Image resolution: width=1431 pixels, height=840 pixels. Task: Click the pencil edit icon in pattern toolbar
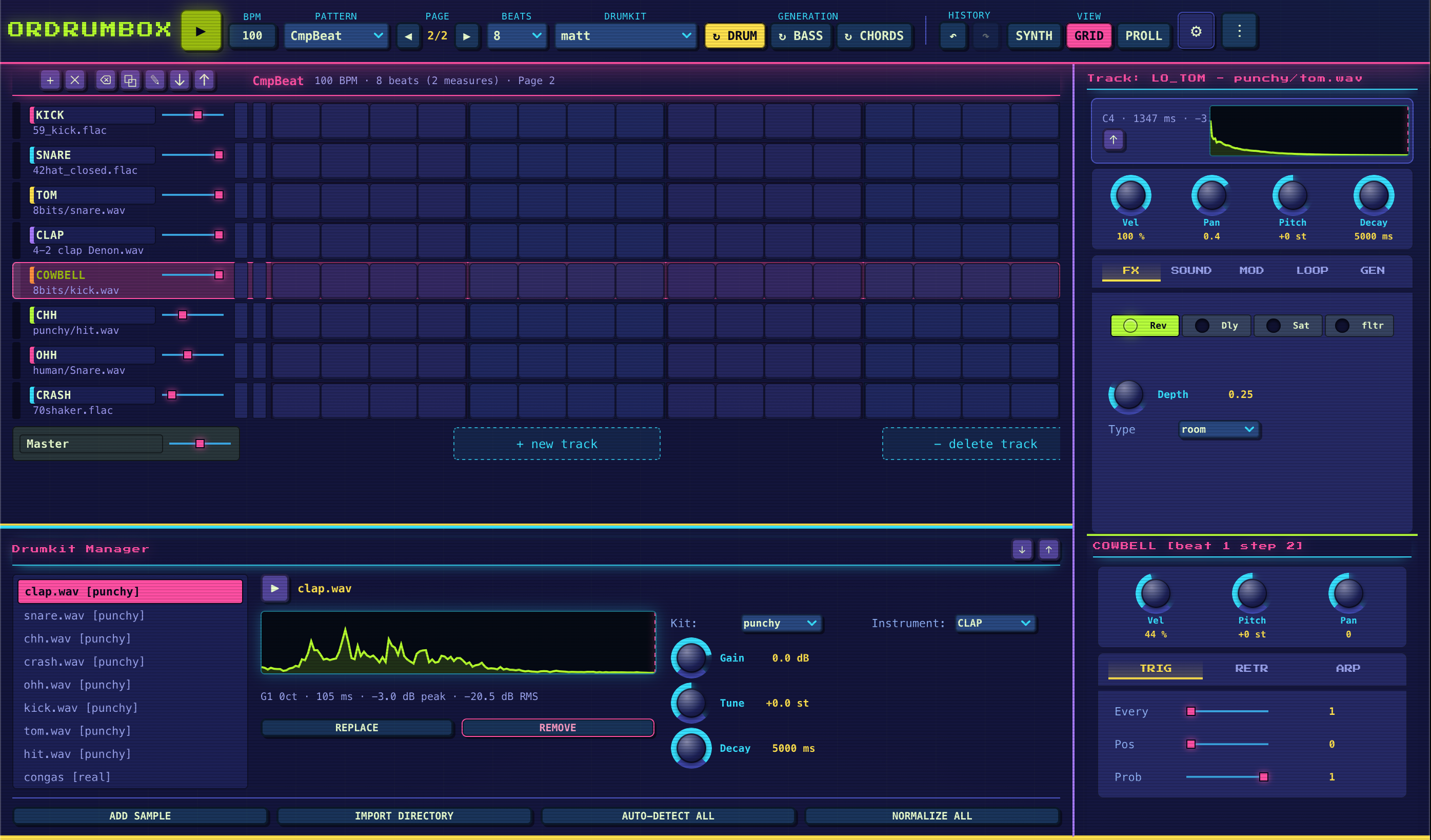coord(154,80)
